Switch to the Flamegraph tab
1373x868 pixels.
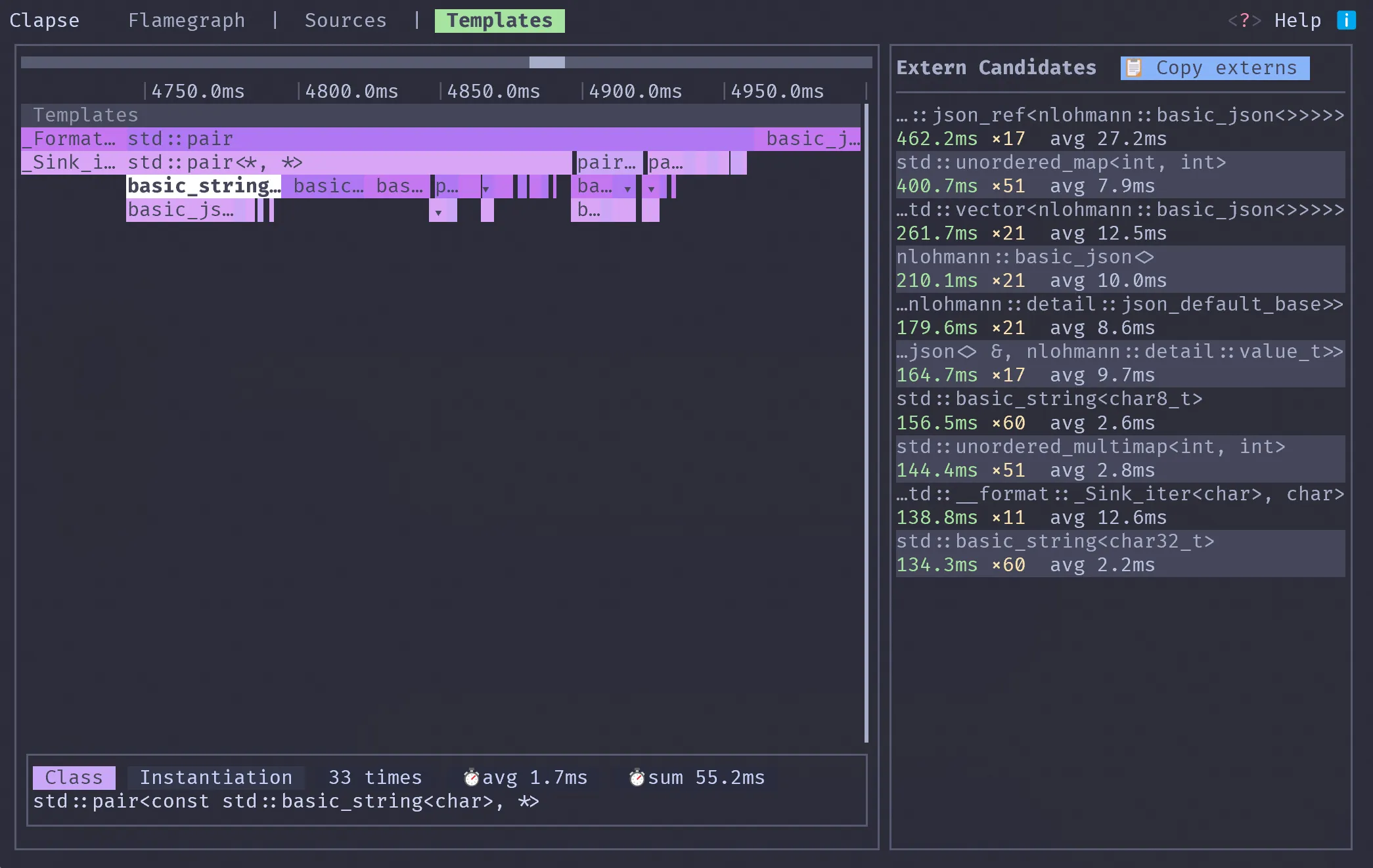click(187, 20)
